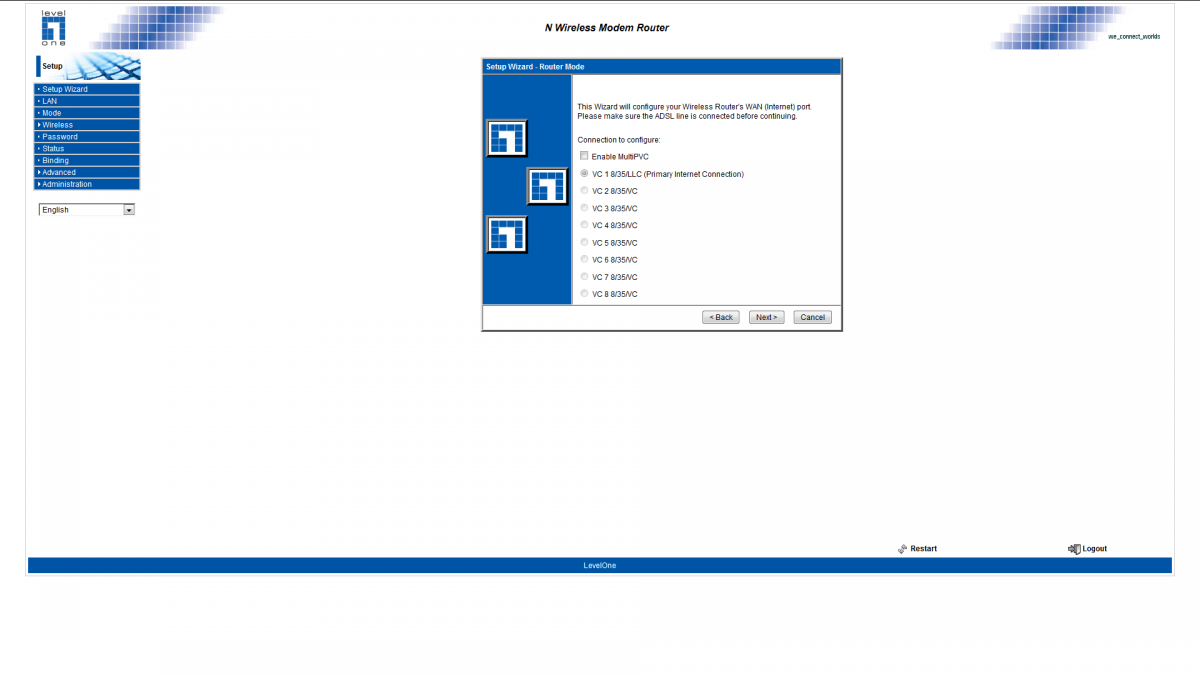Pick the VC 4 8/35/VC radio option

click(584, 224)
